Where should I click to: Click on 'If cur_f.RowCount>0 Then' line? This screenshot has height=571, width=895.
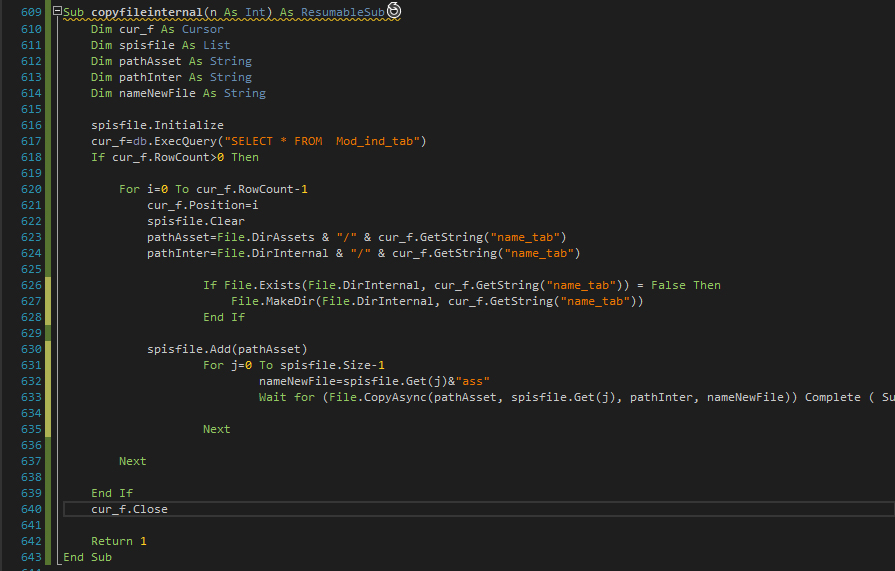pyautogui.click(x=175, y=157)
